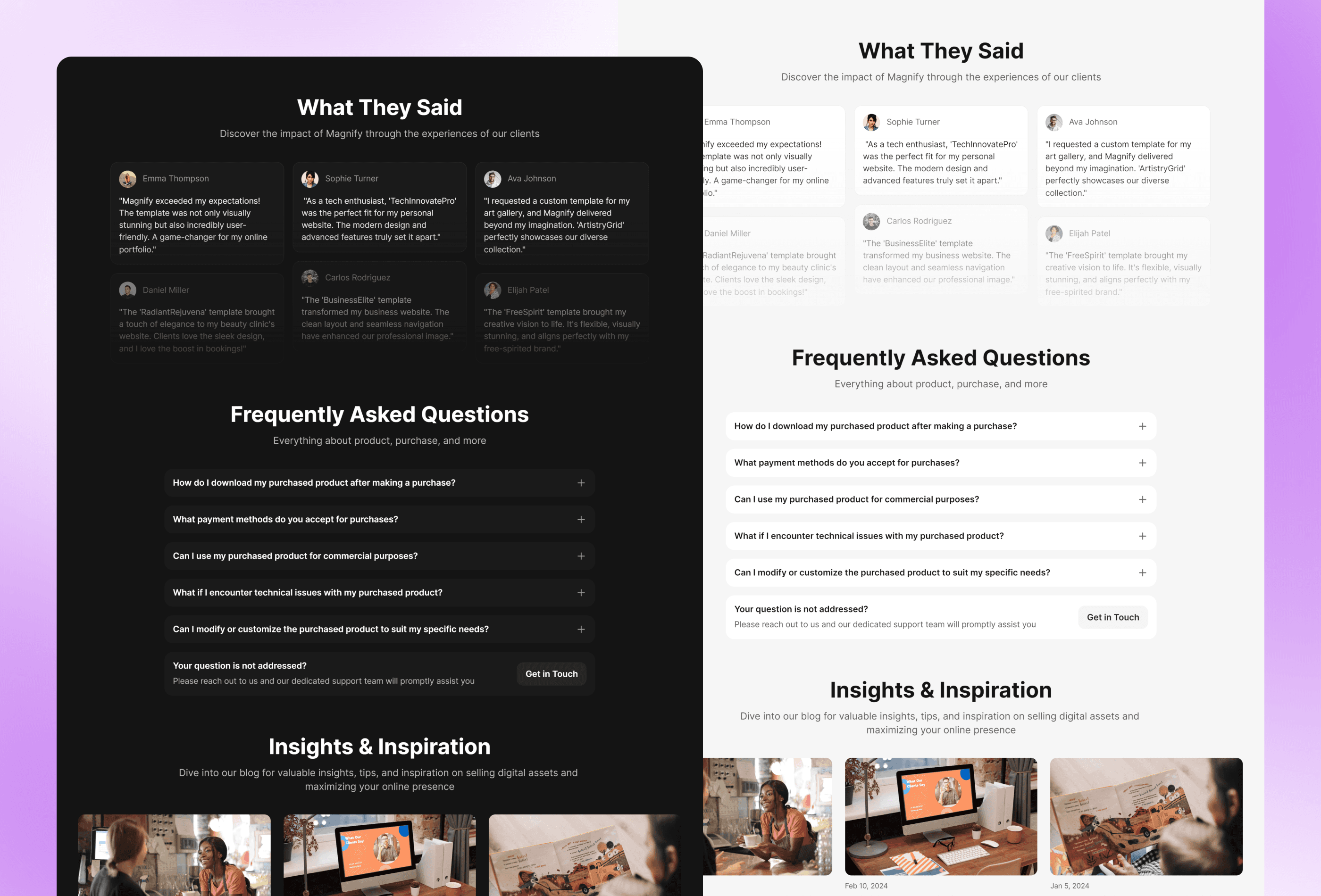This screenshot has width=1321, height=896.
Task: Expand the technical issues FAQ item
Action: point(581,592)
